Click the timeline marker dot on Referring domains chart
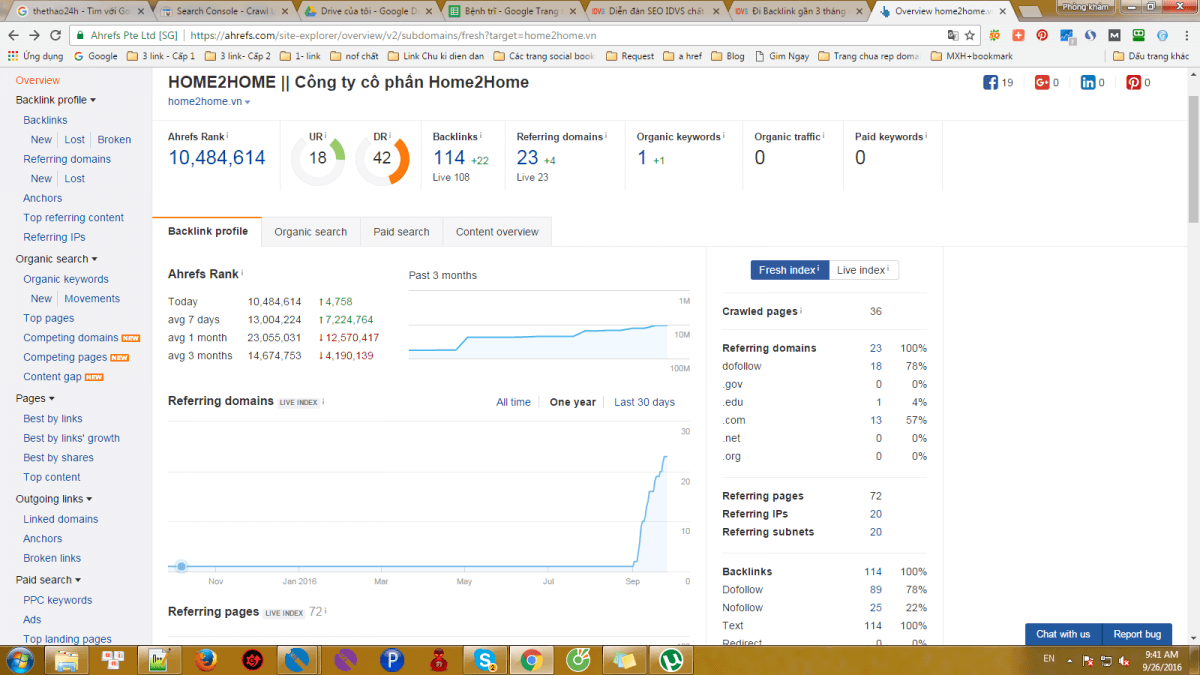This screenshot has width=1200, height=675. (x=181, y=566)
